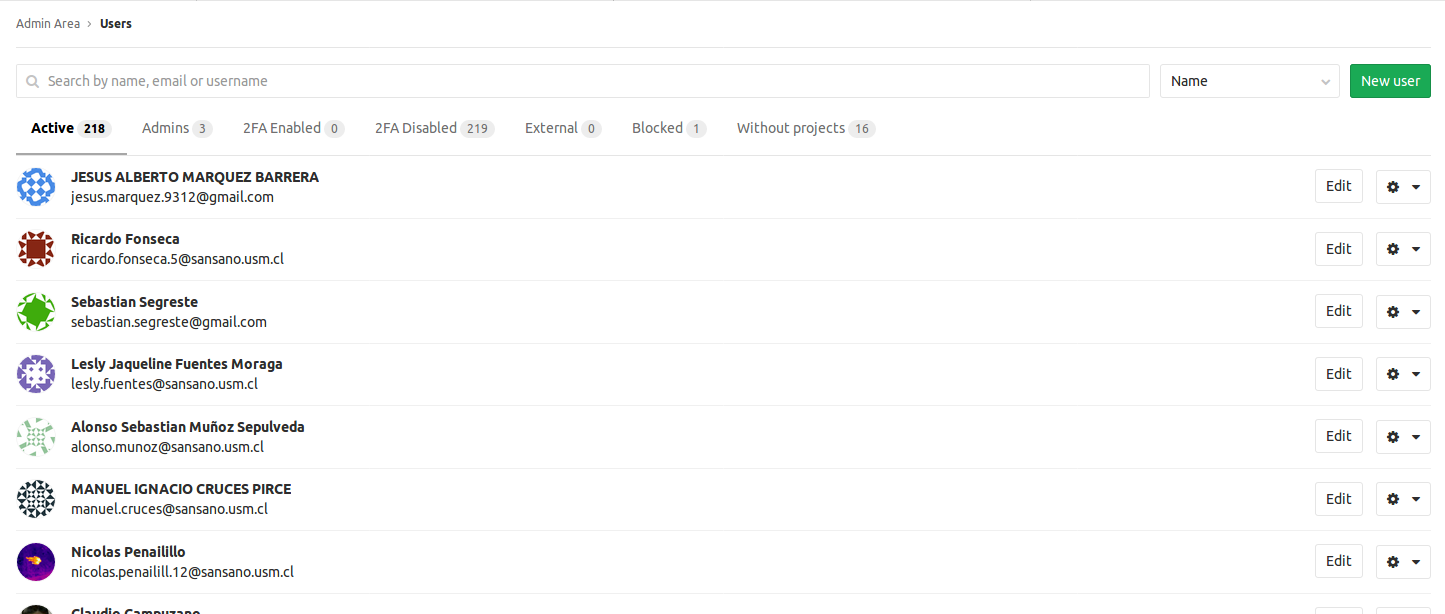Click Sebastian Segreste's green avatar

pos(36,312)
